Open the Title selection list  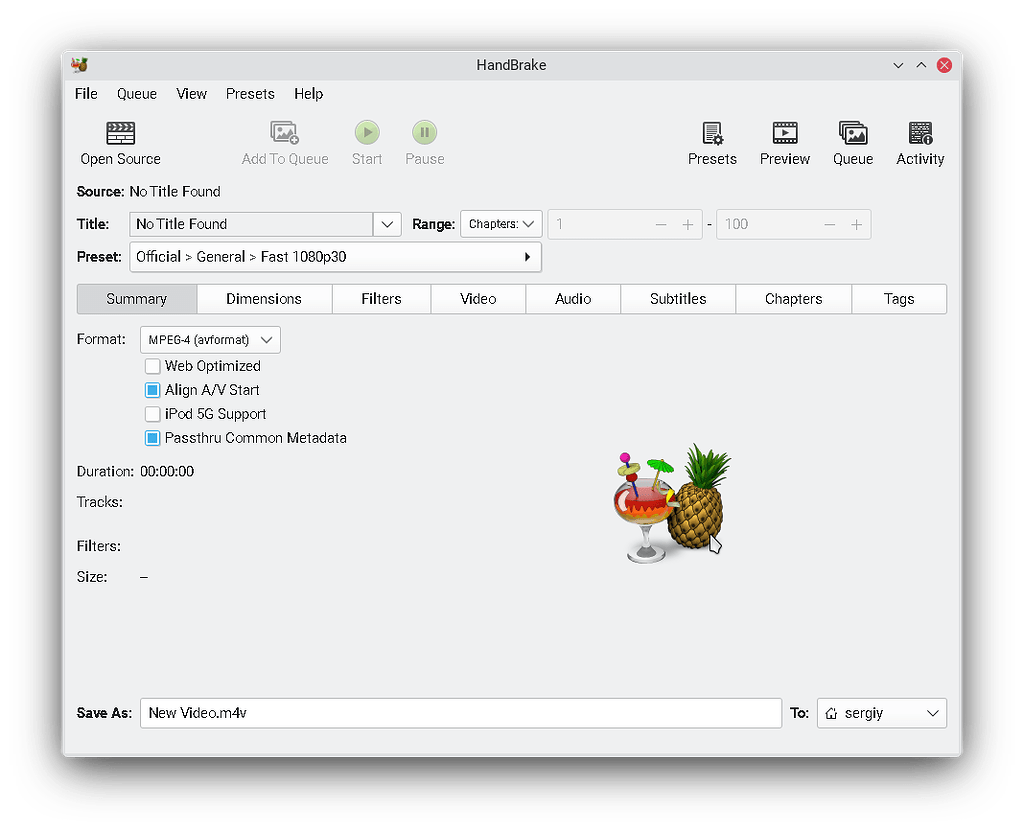pos(387,224)
